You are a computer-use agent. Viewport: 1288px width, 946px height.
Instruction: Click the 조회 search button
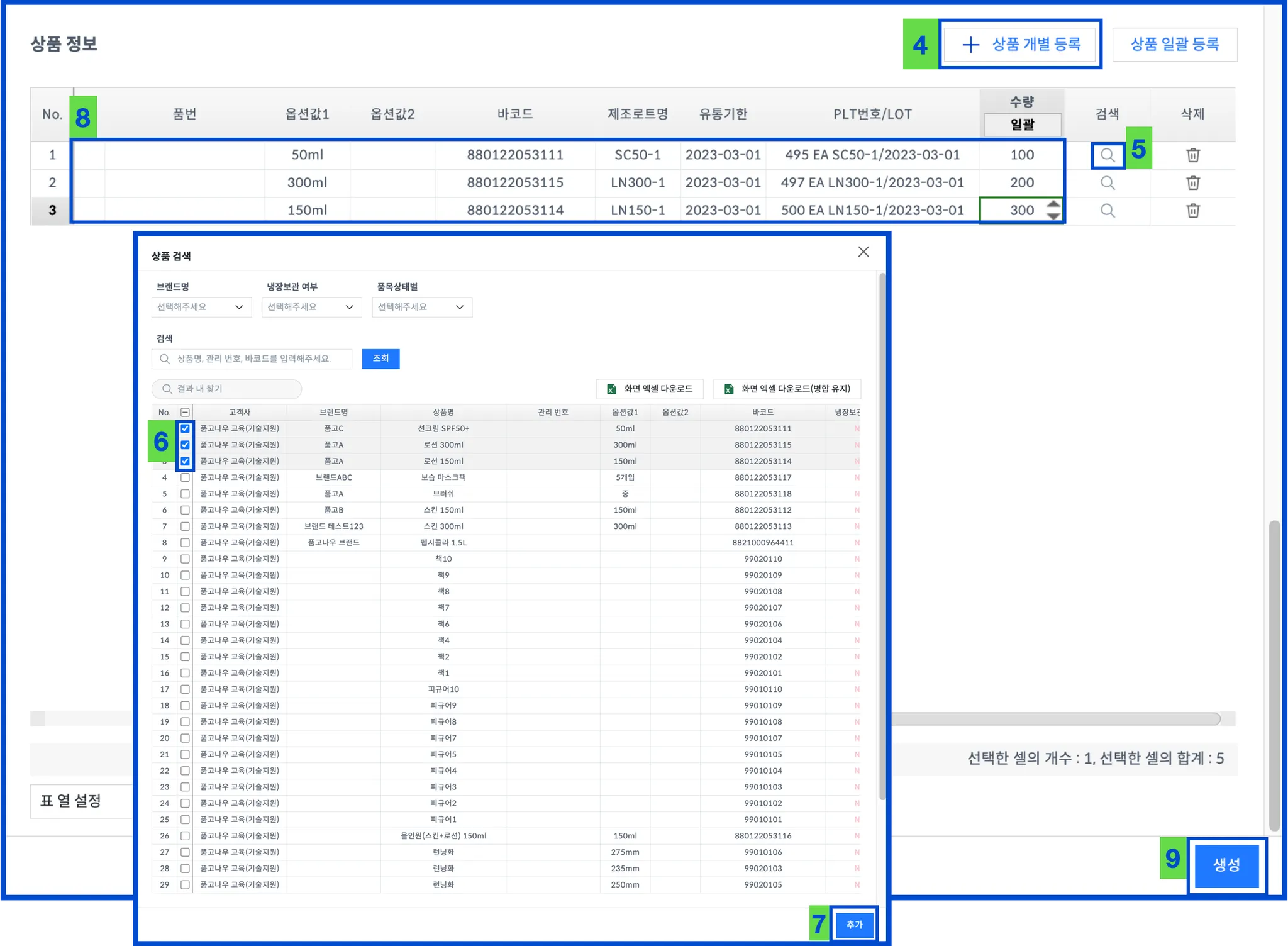coord(380,359)
